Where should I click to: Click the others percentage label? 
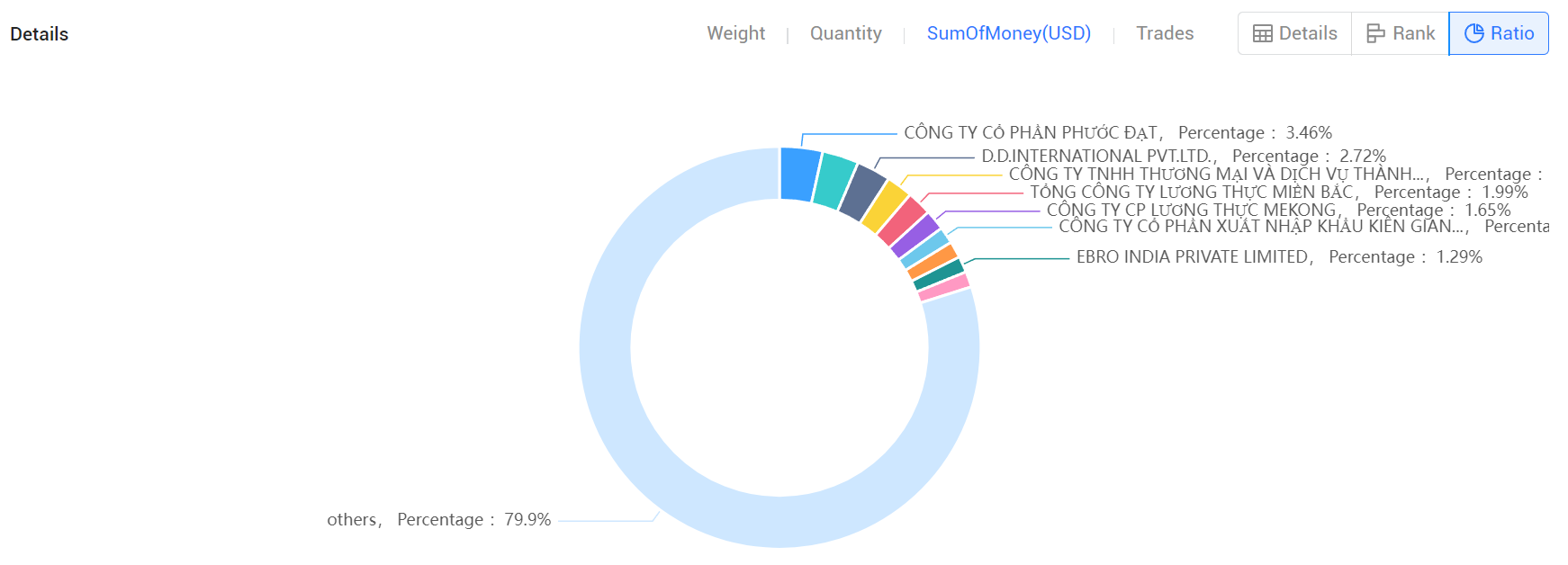tap(438, 520)
